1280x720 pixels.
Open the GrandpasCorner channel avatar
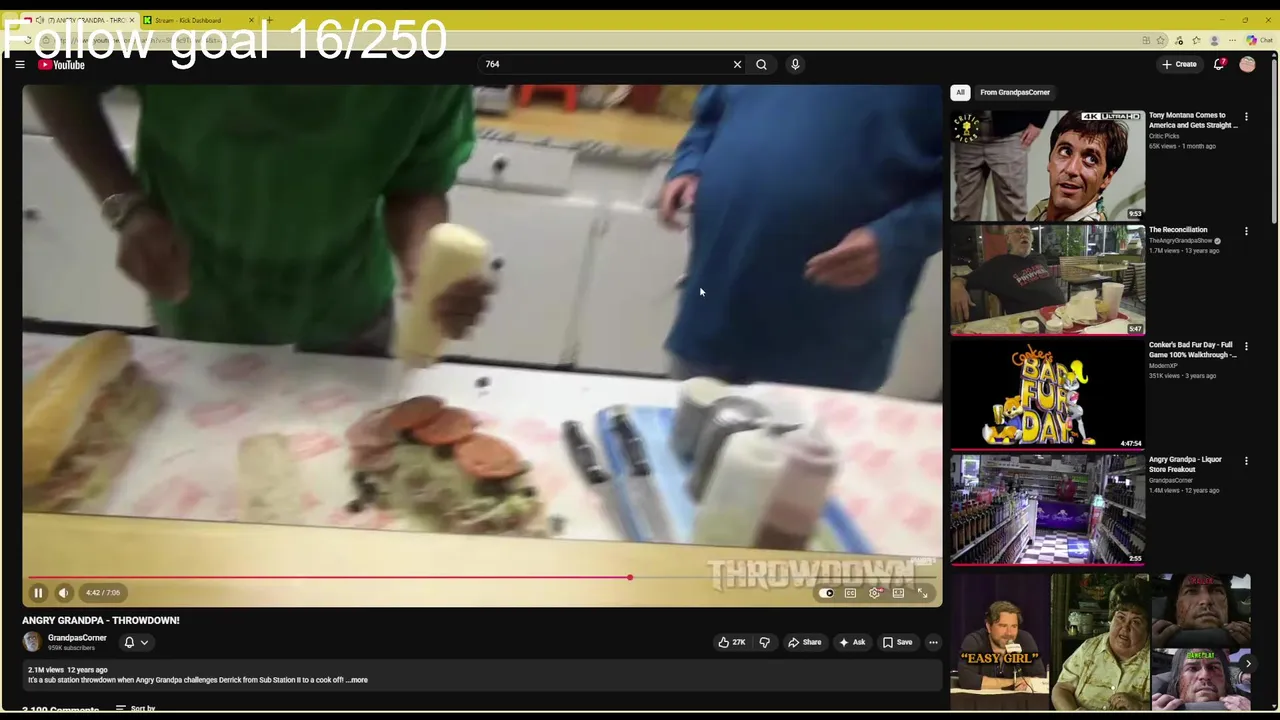pos(32,642)
